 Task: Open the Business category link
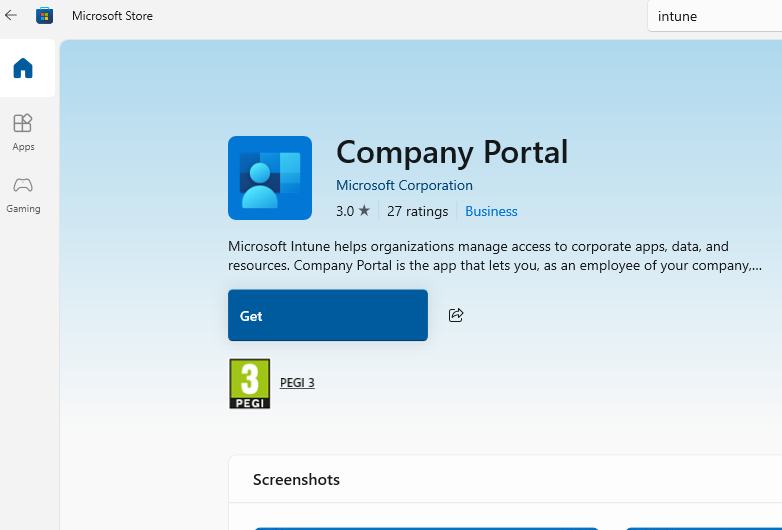click(x=491, y=211)
